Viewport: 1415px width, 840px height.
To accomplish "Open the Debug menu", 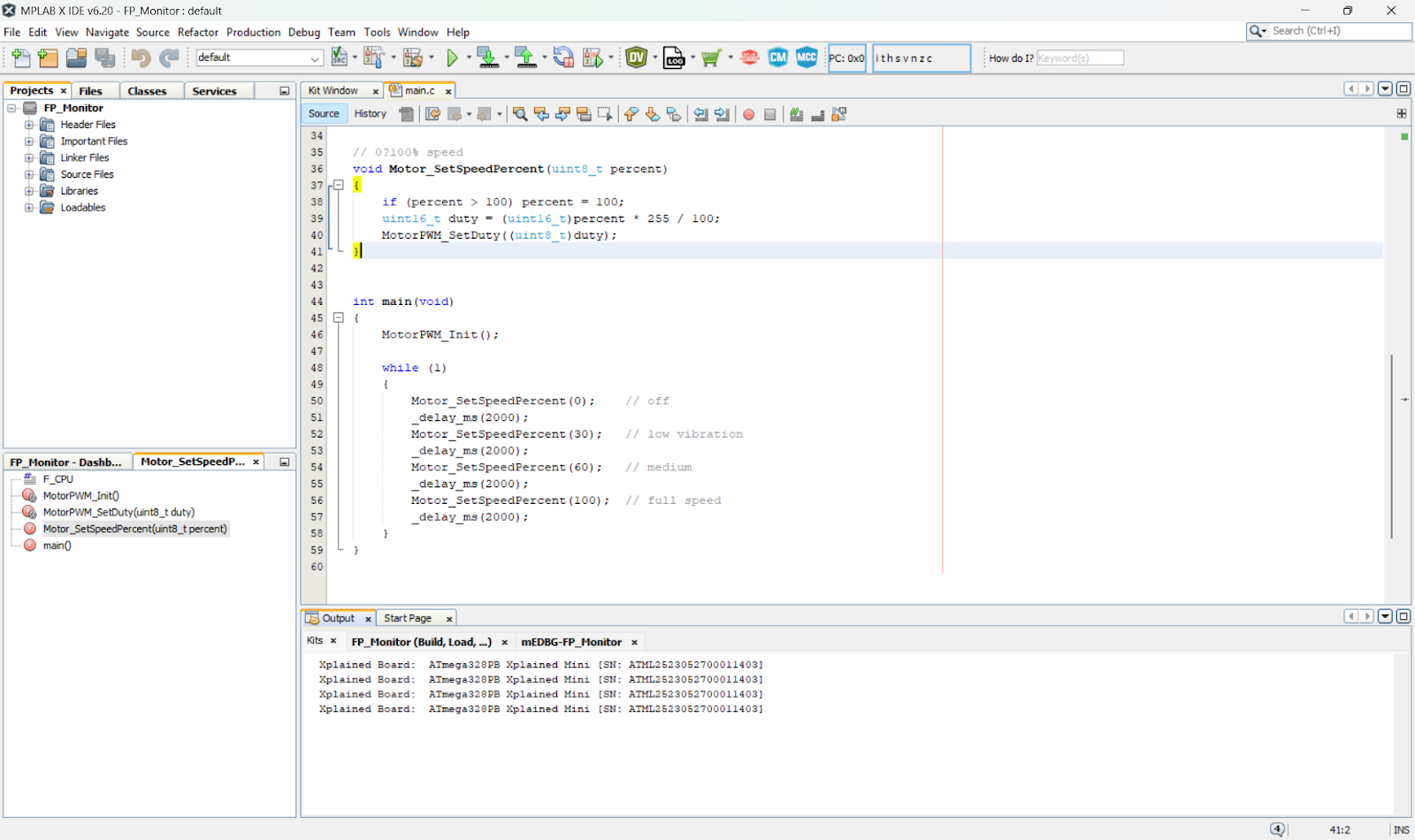I will click(303, 33).
